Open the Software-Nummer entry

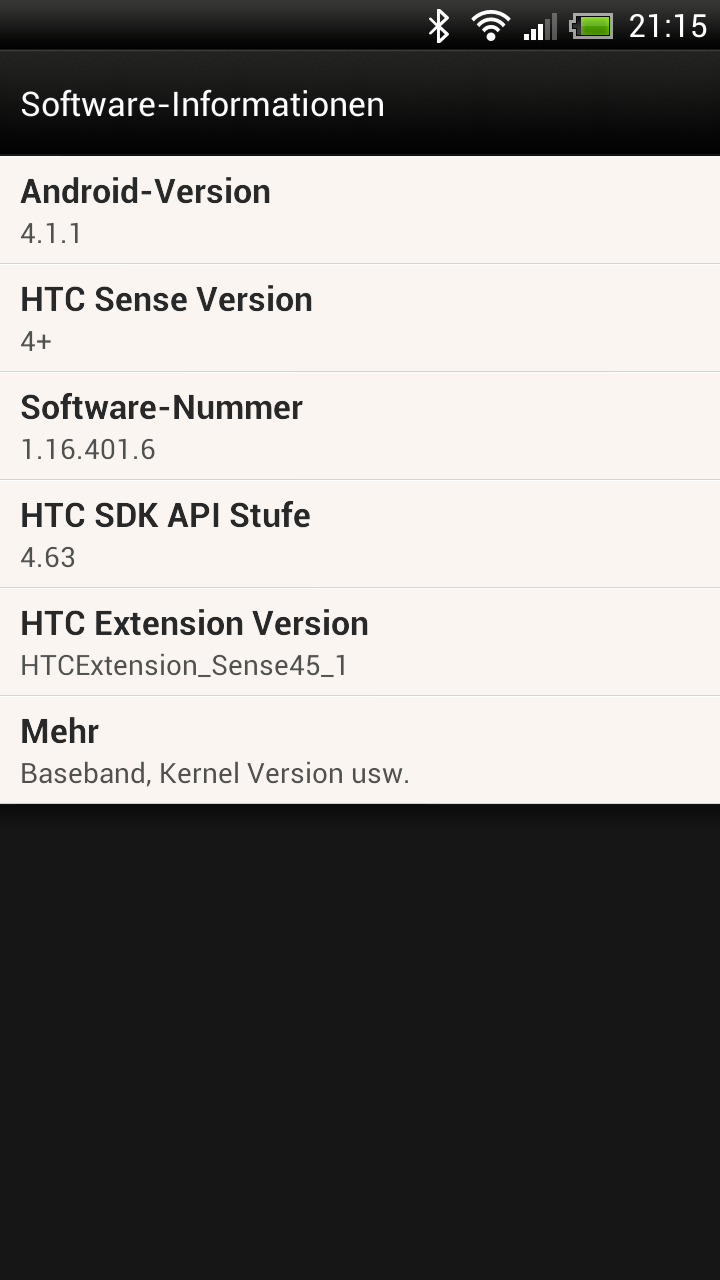tap(360, 426)
